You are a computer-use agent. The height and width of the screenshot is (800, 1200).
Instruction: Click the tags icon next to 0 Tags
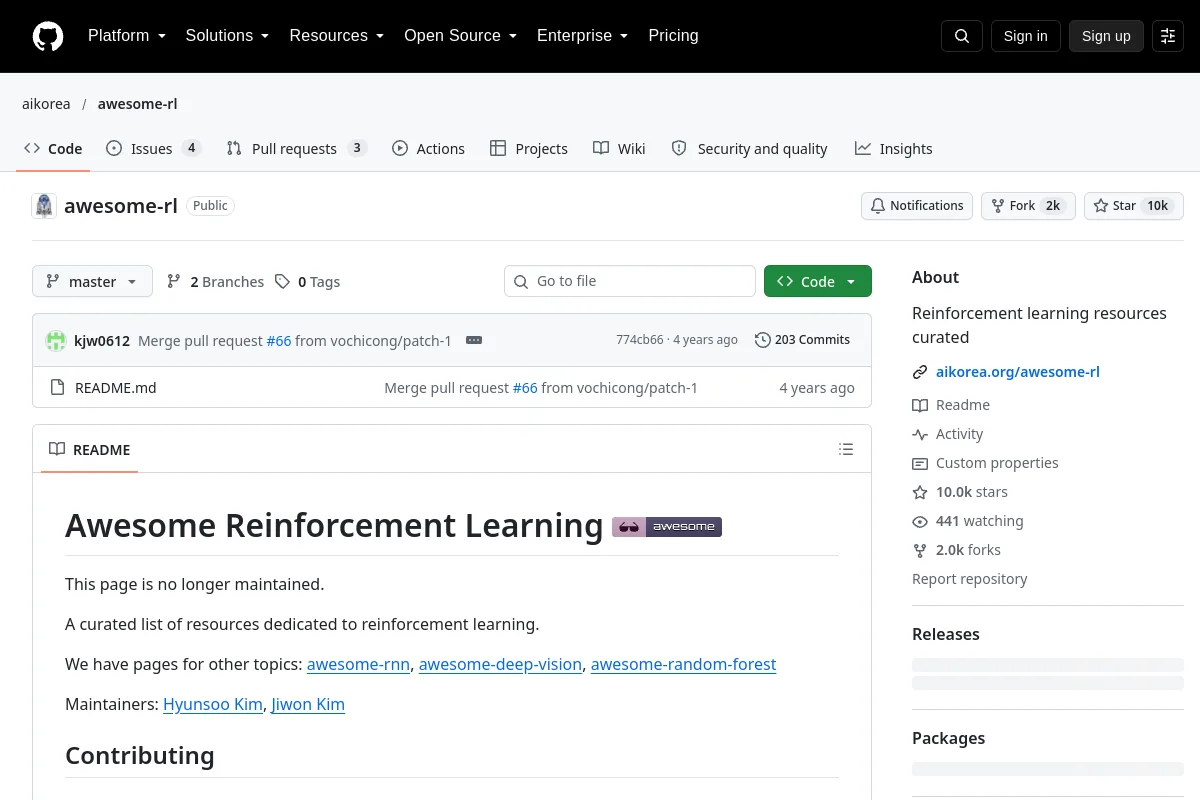click(283, 282)
